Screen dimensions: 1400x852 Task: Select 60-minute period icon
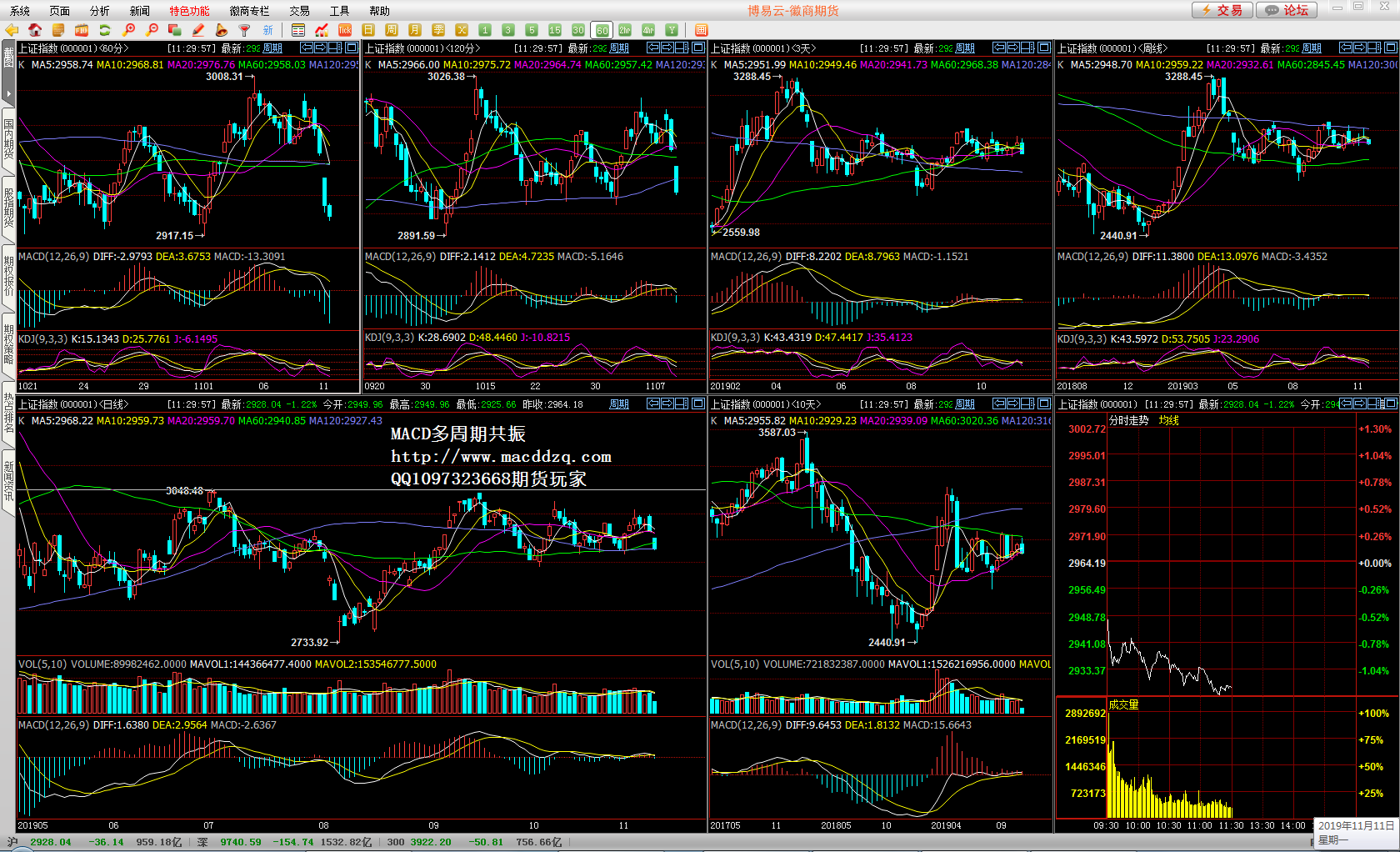[x=602, y=30]
